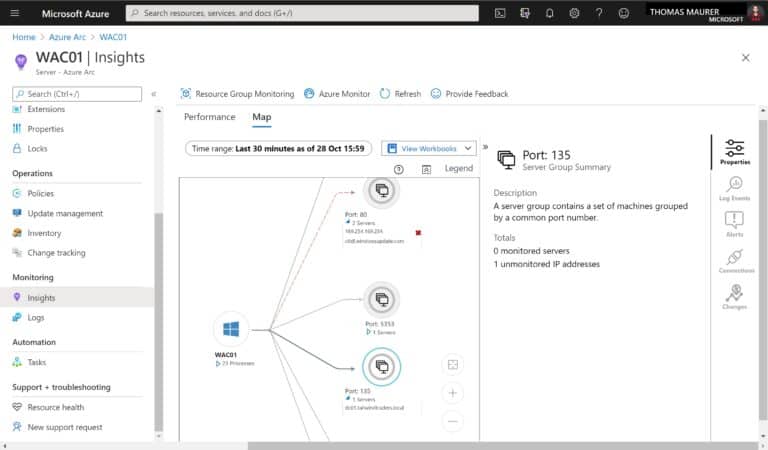Select the WAC01 Windows machine node

point(231,329)
